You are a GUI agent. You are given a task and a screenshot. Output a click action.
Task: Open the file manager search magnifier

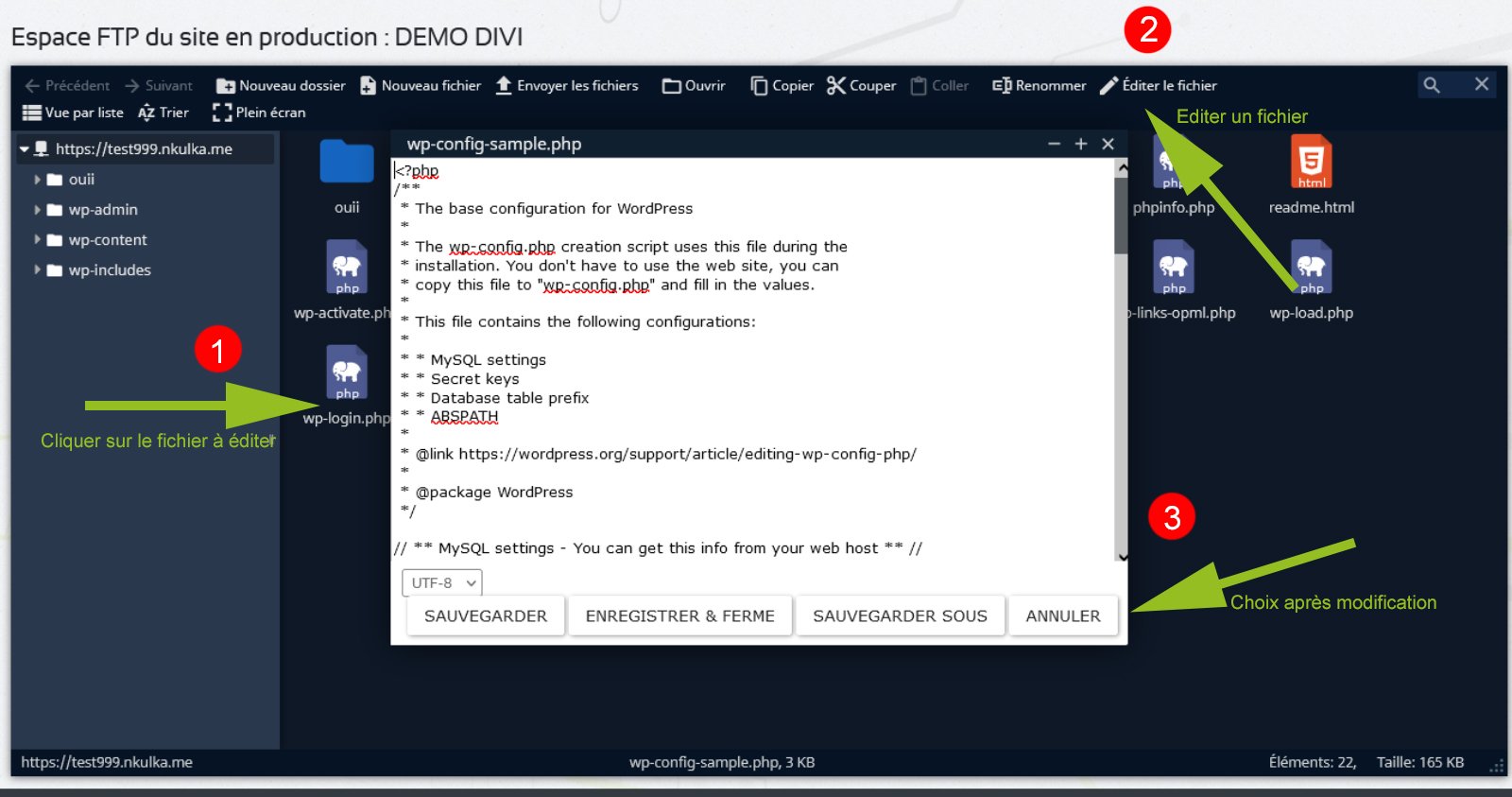[1432, 85]
